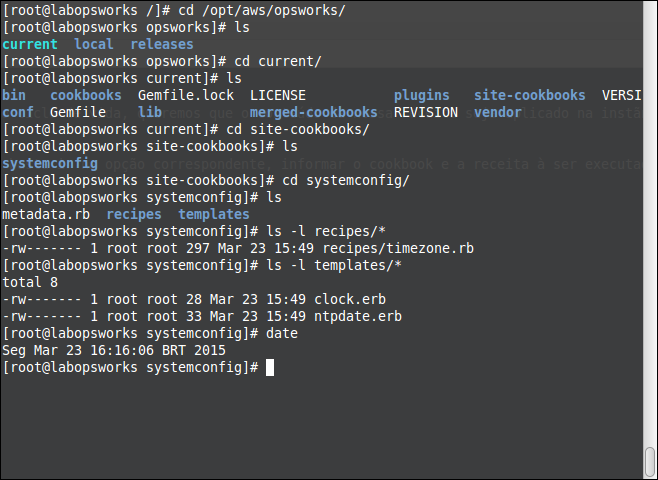Click the block cursor at the prompt
The height and width of the screenshot is (480, 658).
(x=269, y=368)
